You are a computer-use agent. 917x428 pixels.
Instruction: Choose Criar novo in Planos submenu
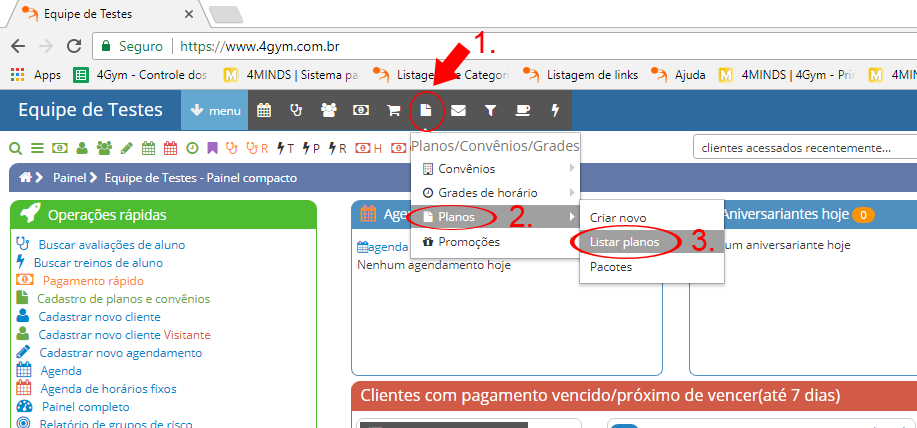[618, 217]
